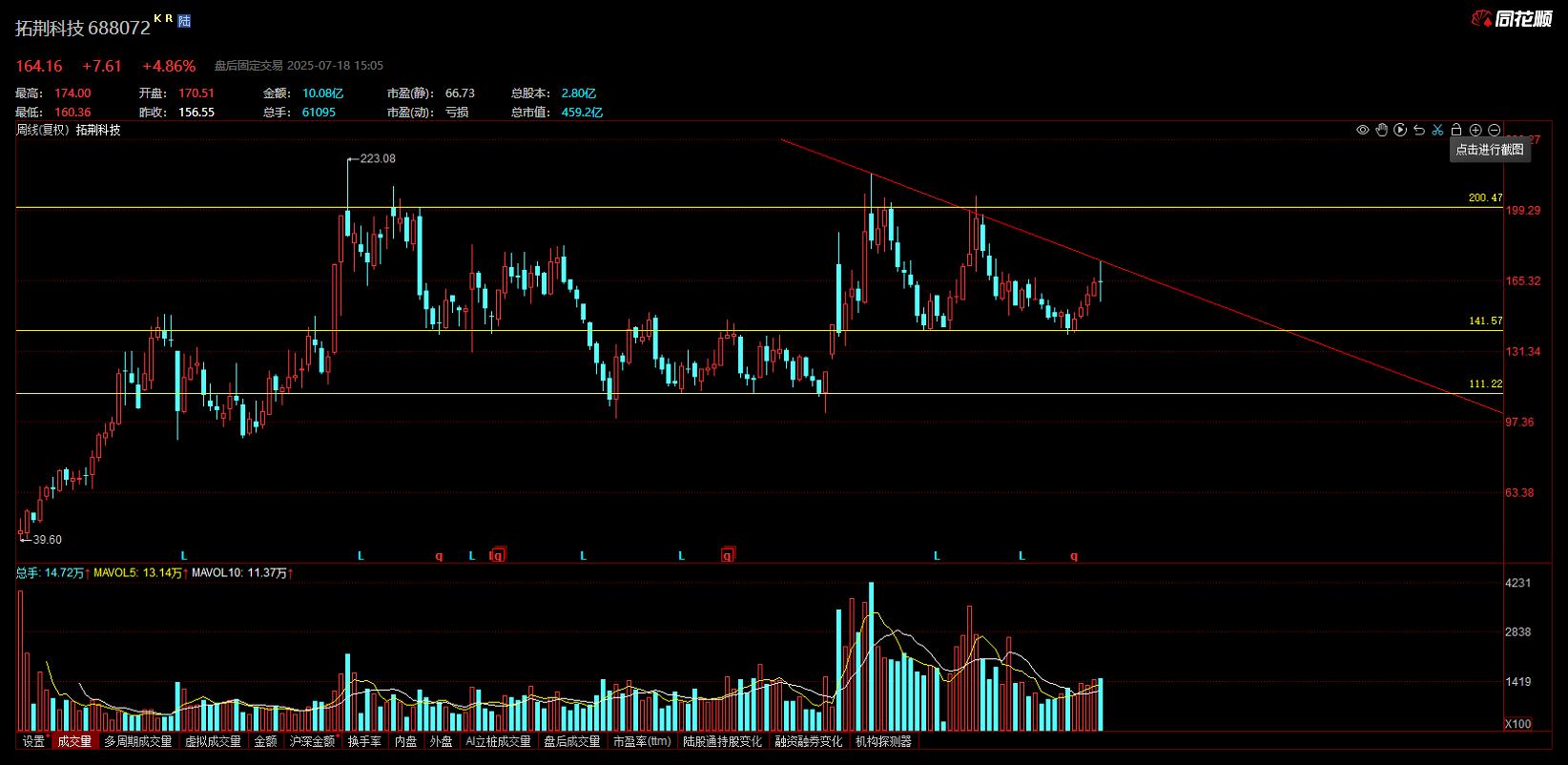Select the 盘后成交量 tab
The image size is (1568, 765).
click(x=572, y=741)
